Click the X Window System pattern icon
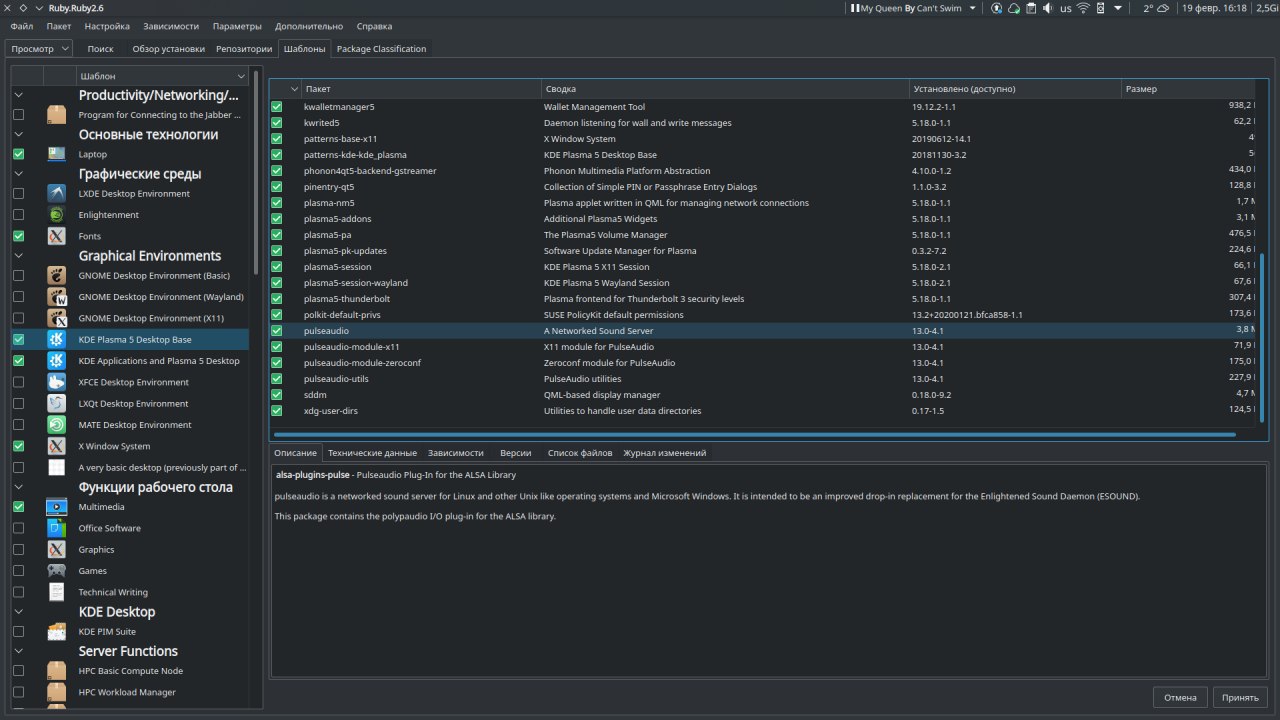The image size is (1280, 720). pyautogui.click(x=57, y=447)
